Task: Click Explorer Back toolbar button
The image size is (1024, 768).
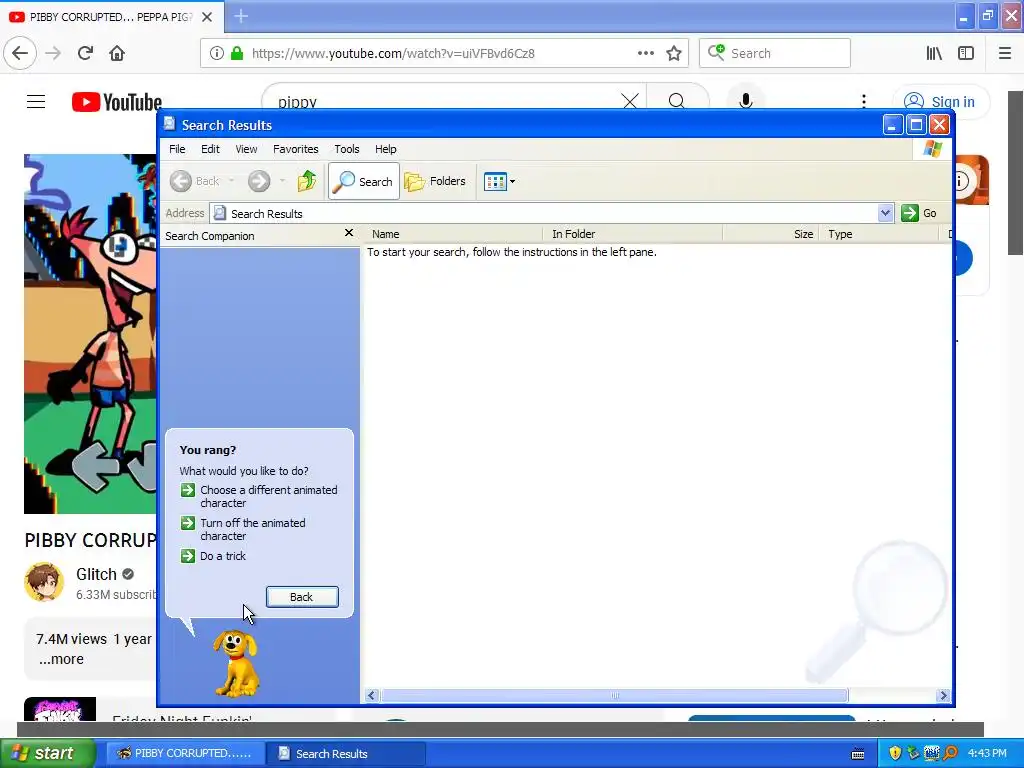Action: pos(195,181)
